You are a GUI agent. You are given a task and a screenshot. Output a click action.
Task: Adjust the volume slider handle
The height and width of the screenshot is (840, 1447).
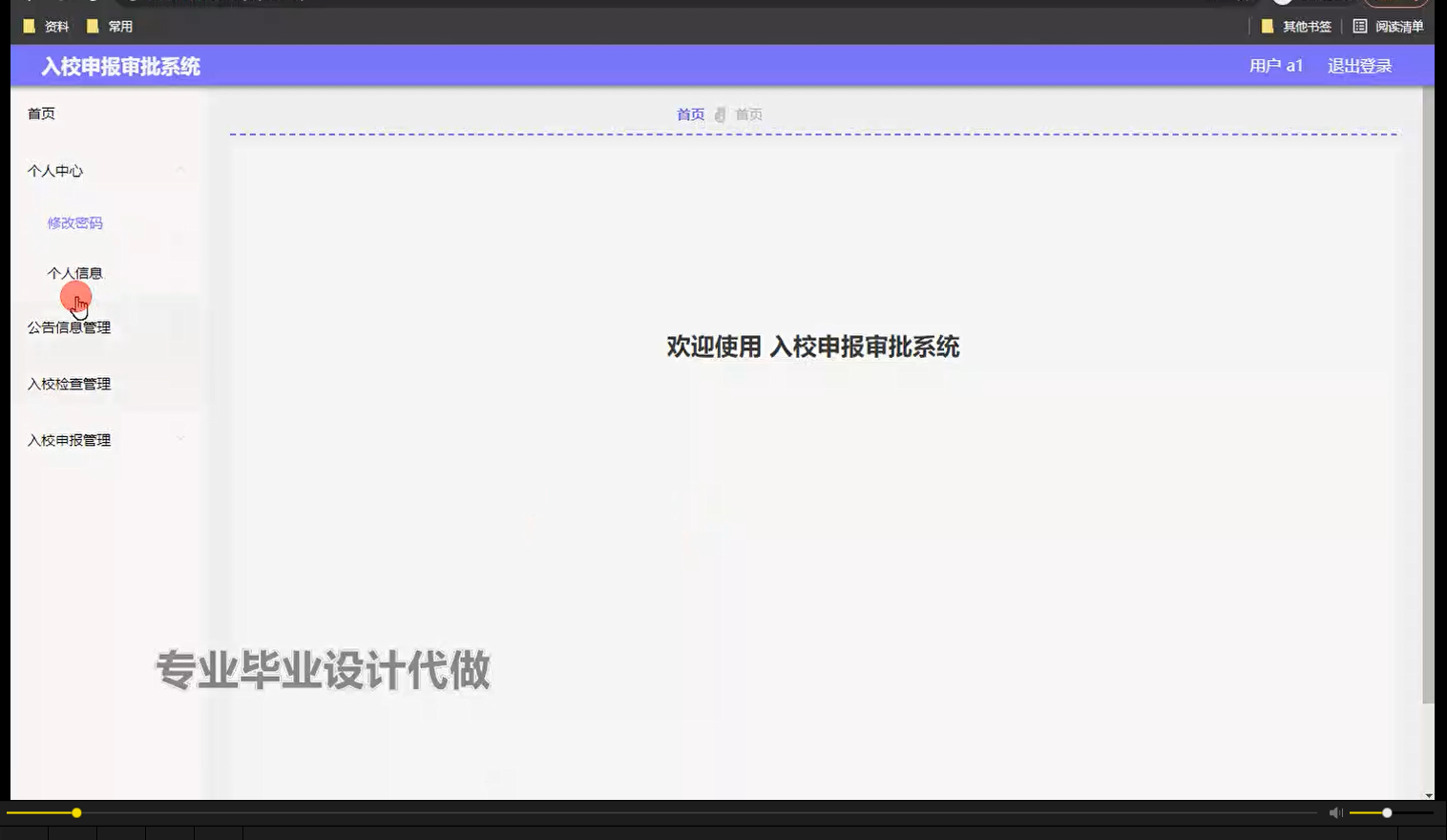click(x=1385, y=812)
